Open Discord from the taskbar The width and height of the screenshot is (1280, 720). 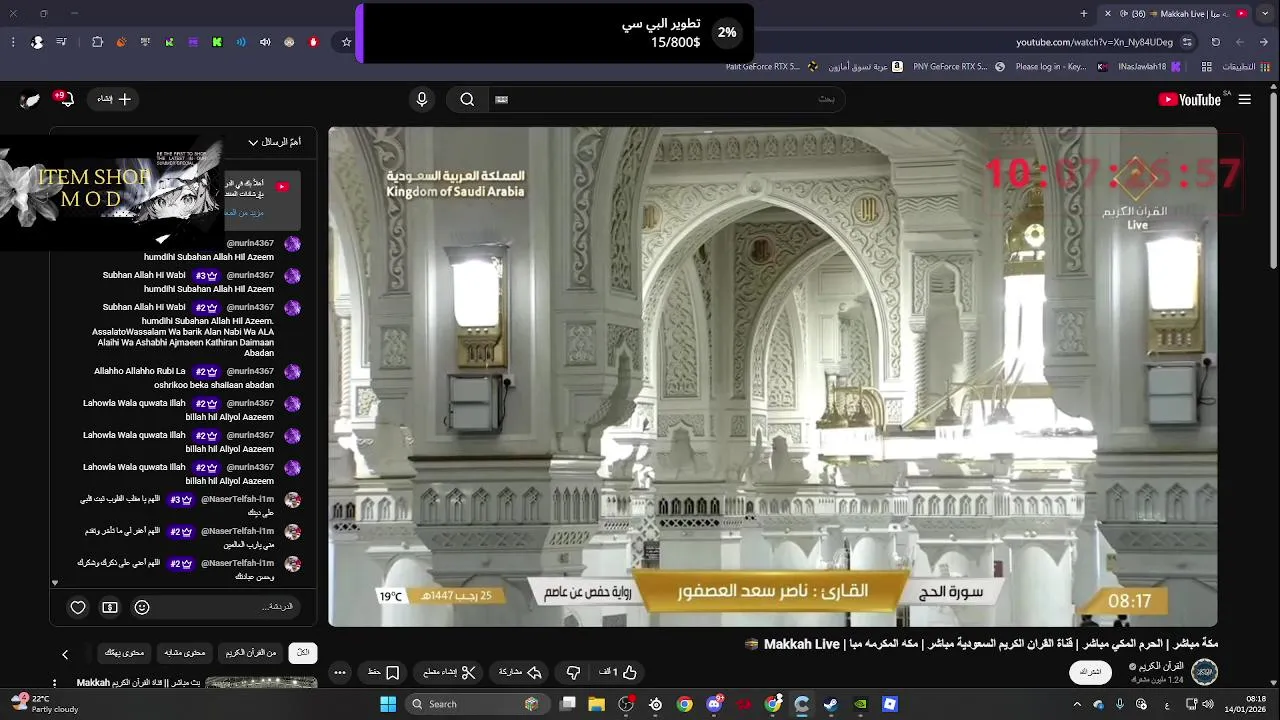(x=714, y=704)
